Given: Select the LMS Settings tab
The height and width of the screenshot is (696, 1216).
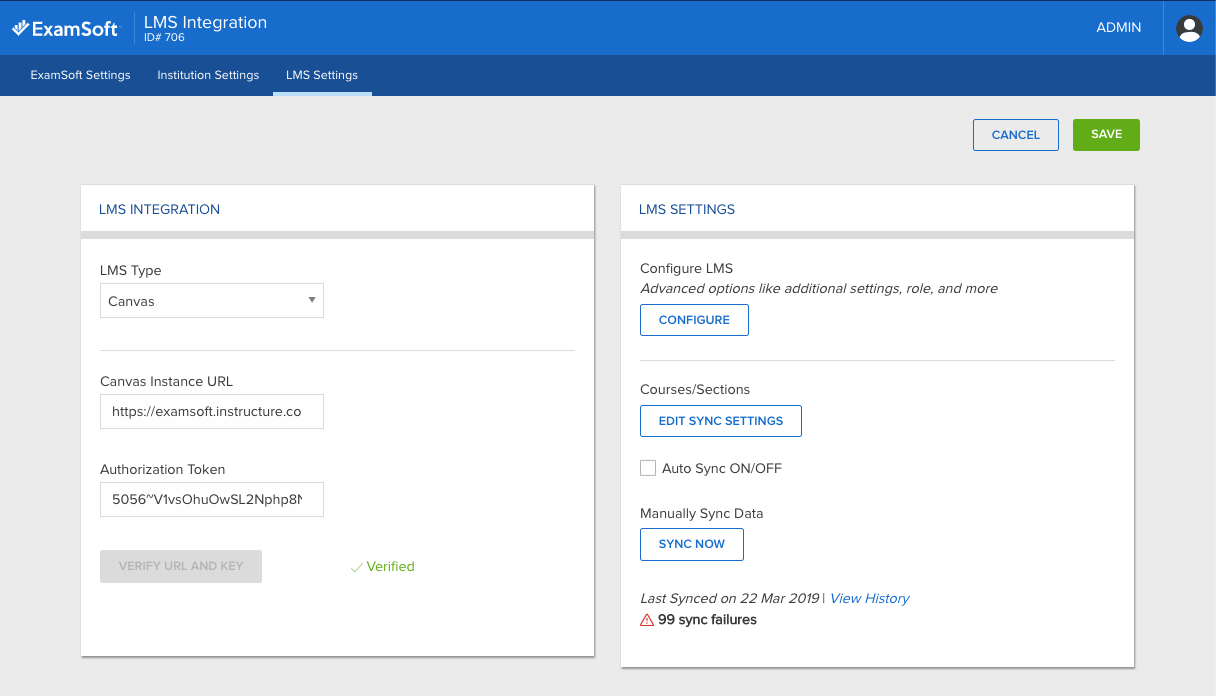Looking at the screenshot, I should (x=322, y=75).
